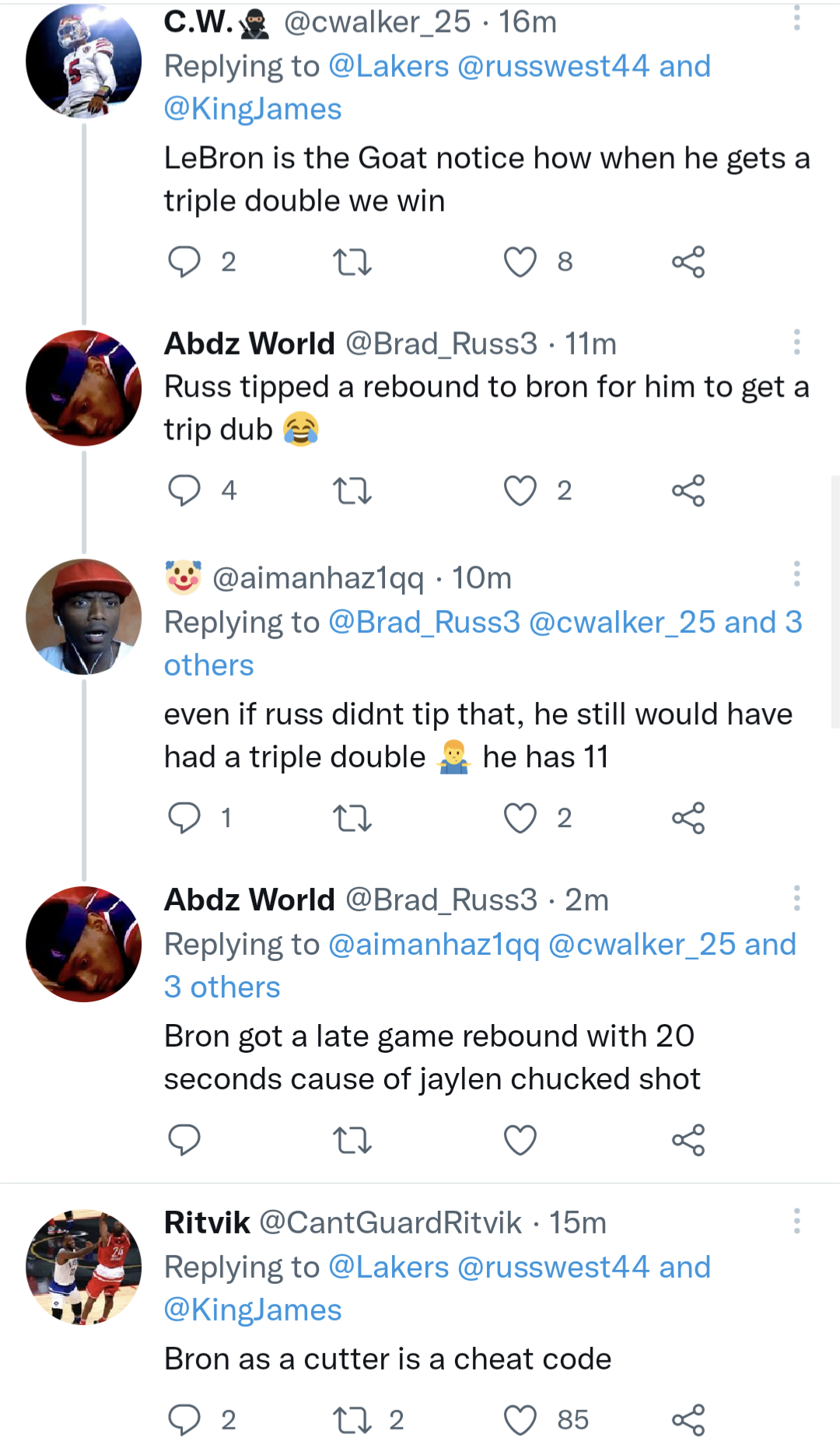View @aimanhaz1qq's red cap avatar
Viewport: 840px width, 1452px height.
[84, 616]
